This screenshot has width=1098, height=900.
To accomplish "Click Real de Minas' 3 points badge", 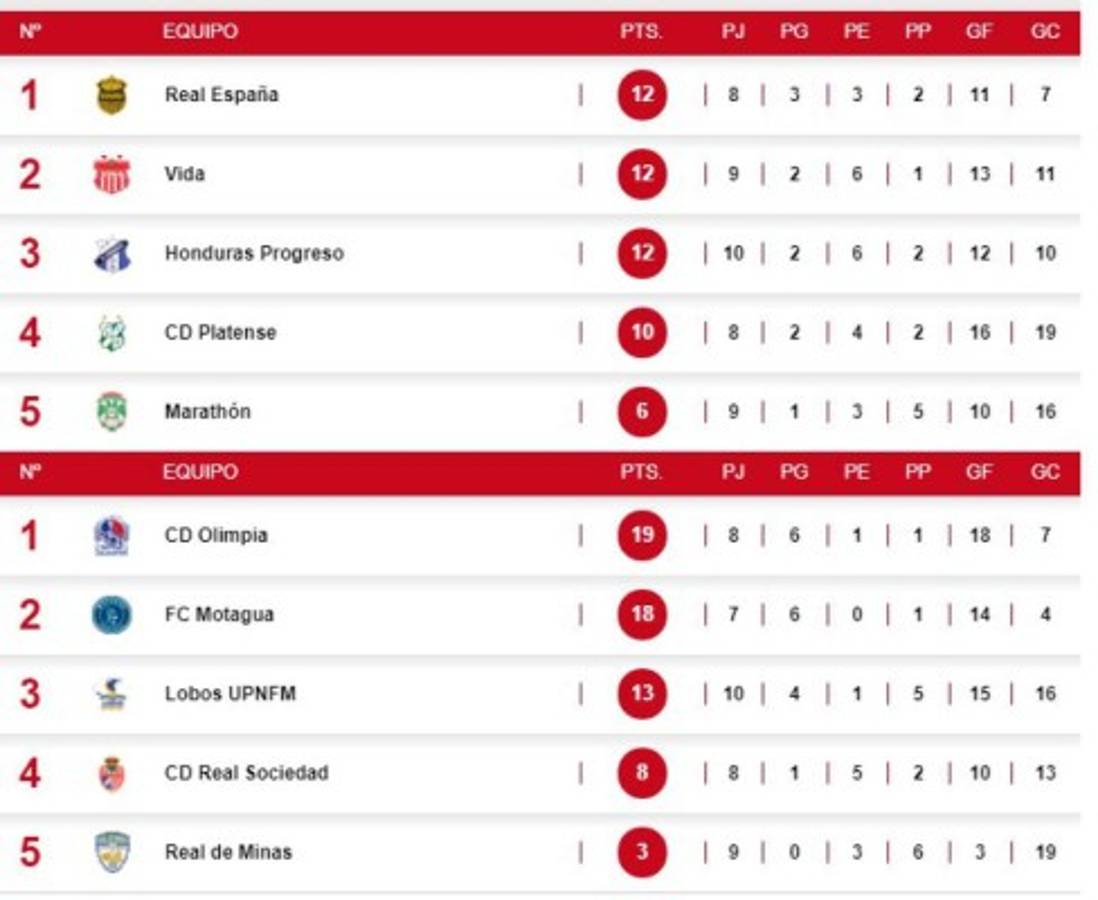I will click(x=642, y=852).
